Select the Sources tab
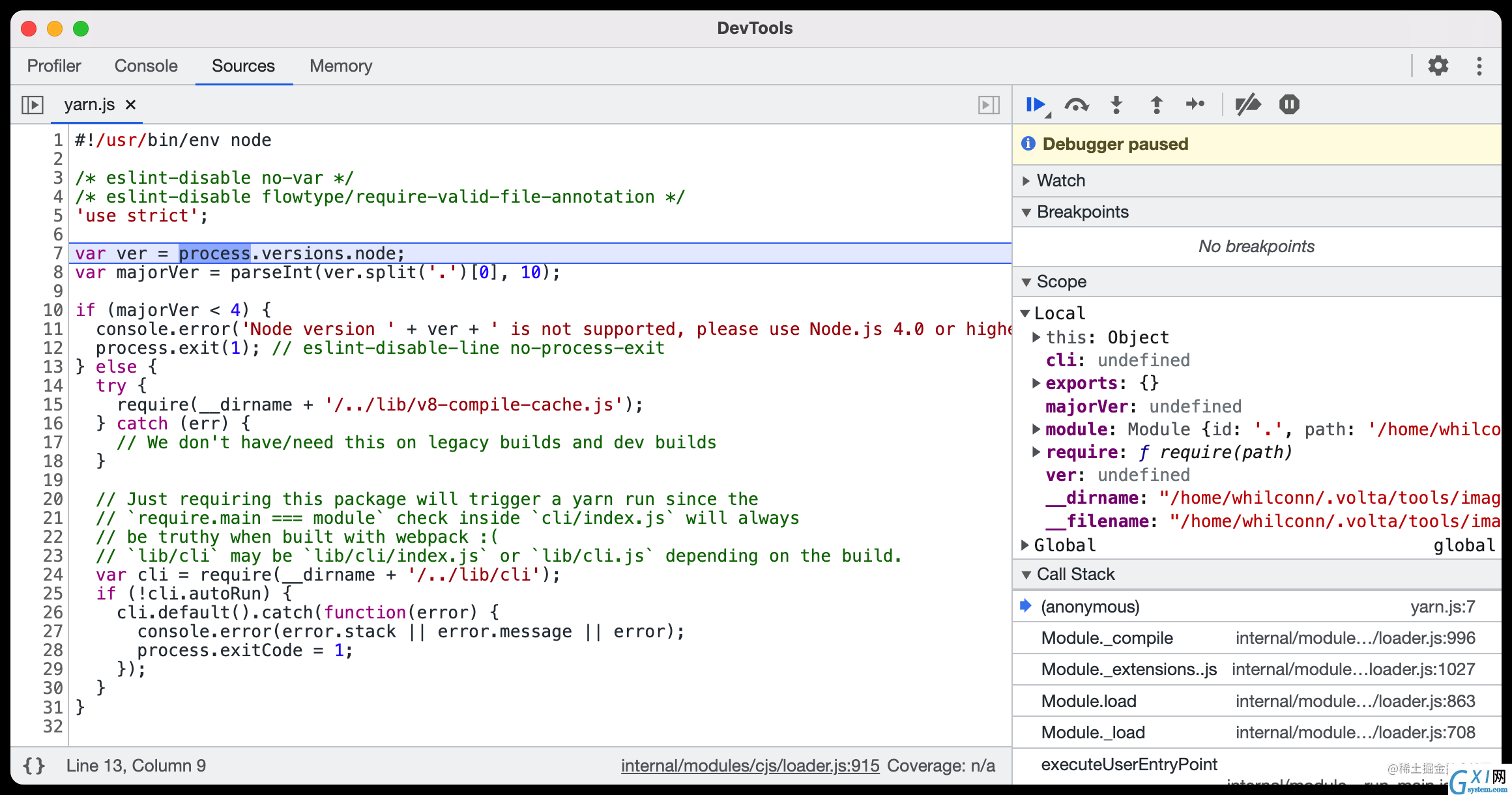 tap(243, 66)
